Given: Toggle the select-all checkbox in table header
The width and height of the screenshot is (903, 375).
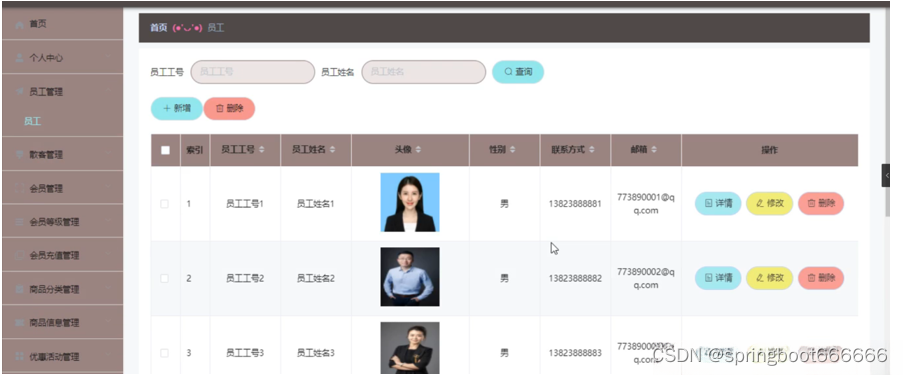Looking at the screenshot, I should [x=165, y=150].
